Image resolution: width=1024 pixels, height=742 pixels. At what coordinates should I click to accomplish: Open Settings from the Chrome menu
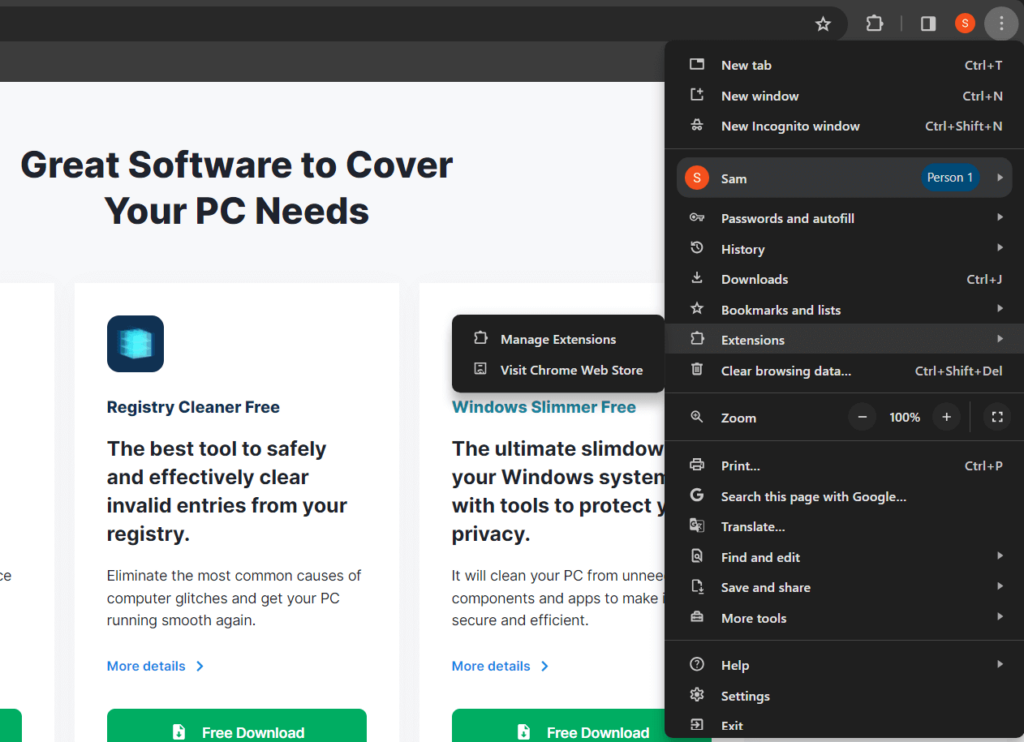(x=745, y=696)
